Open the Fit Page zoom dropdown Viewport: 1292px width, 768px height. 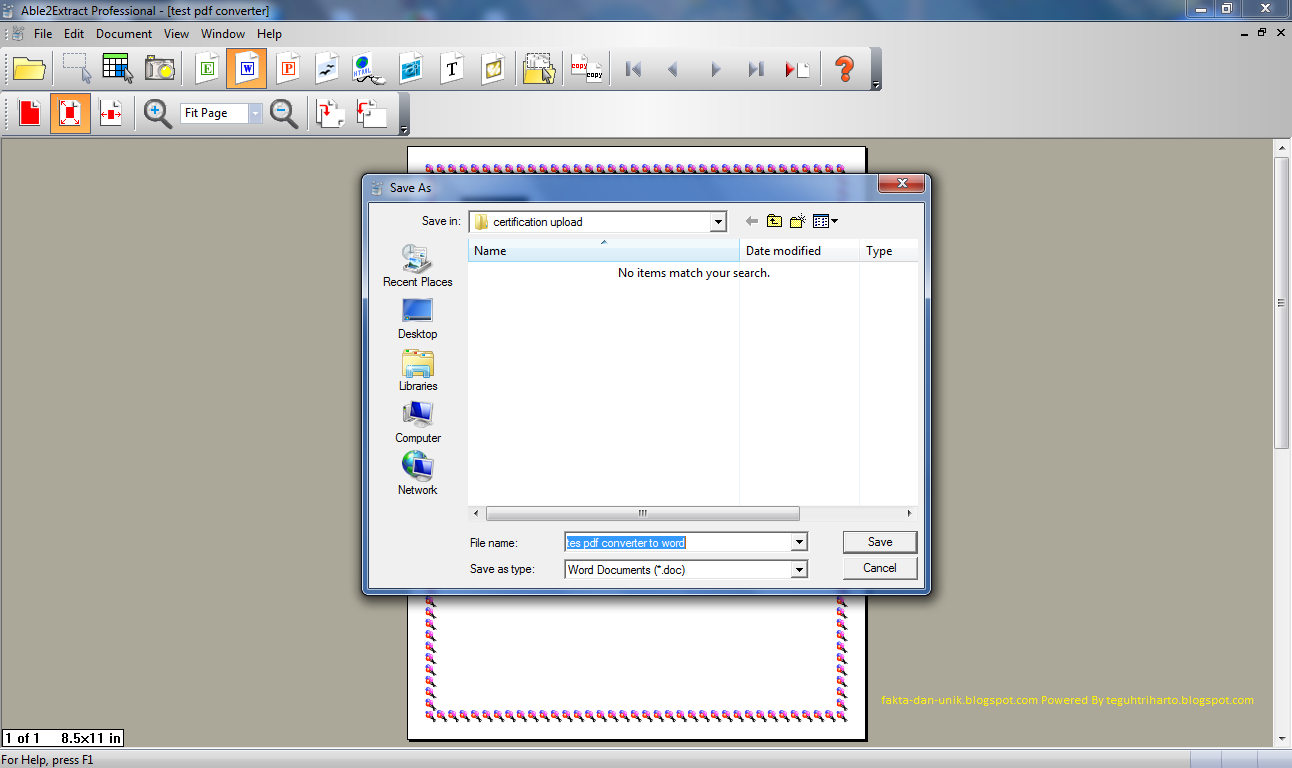click(255, 113)
